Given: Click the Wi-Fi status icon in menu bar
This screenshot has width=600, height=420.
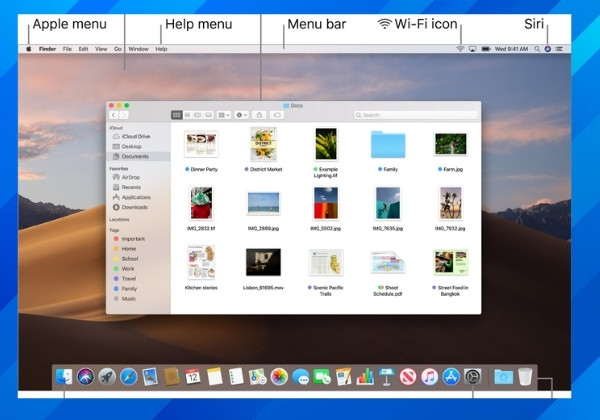Looking at the screenshot, I should [460, 49].
